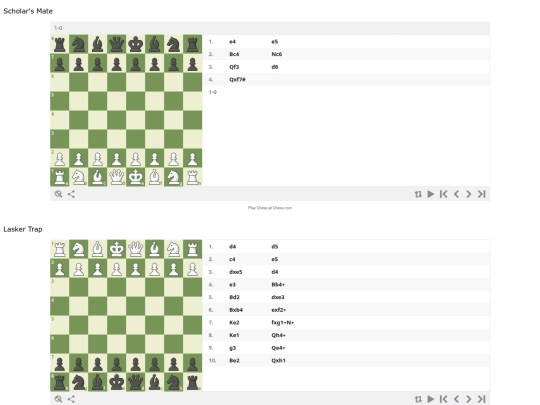
Task: Flip the Scholar's Mate board orientation
Action: point(418,194)
